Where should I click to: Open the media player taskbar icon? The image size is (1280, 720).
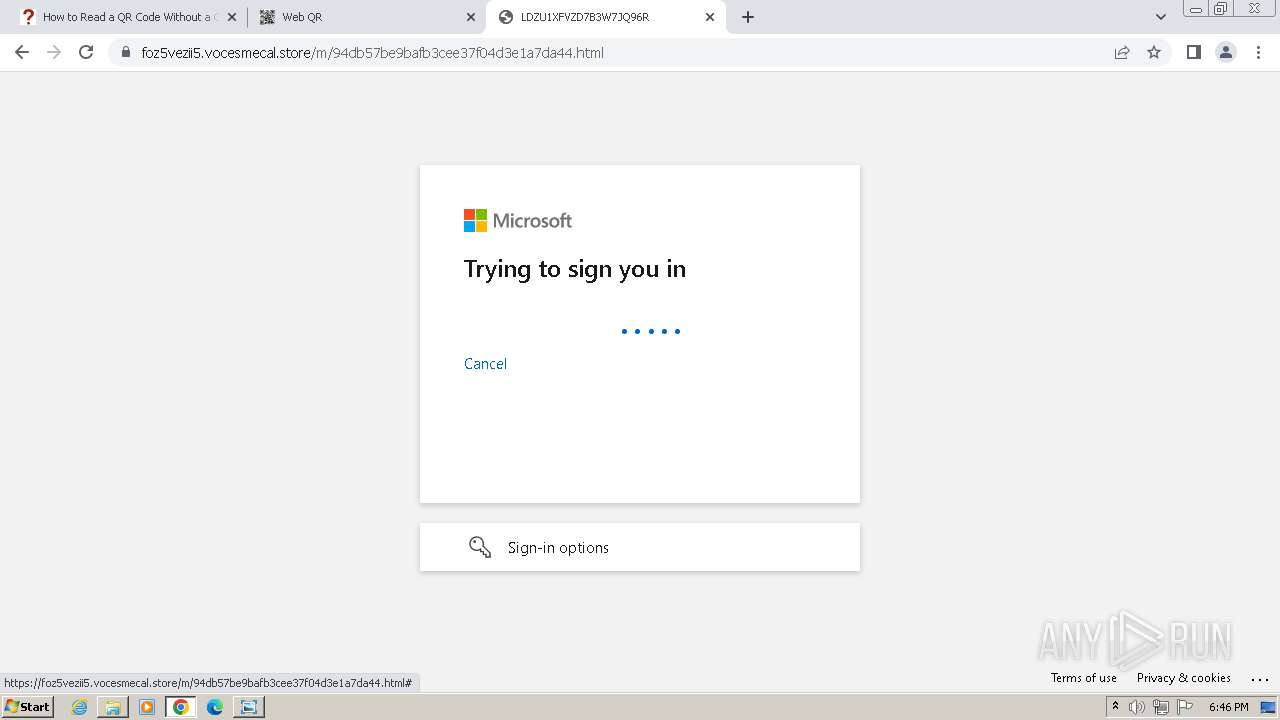point(147,707)
